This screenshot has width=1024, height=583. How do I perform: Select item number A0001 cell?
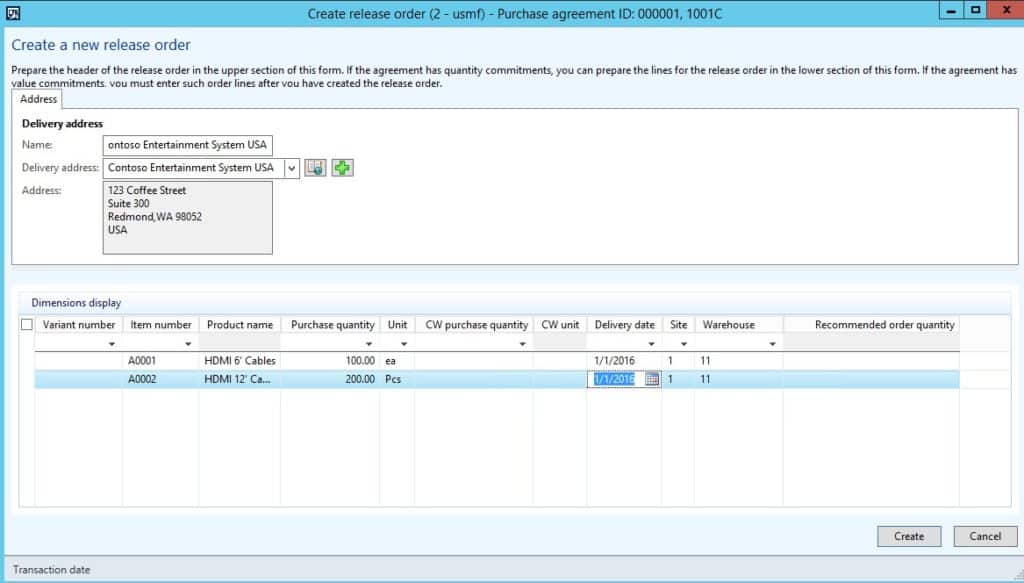[161, 360]
